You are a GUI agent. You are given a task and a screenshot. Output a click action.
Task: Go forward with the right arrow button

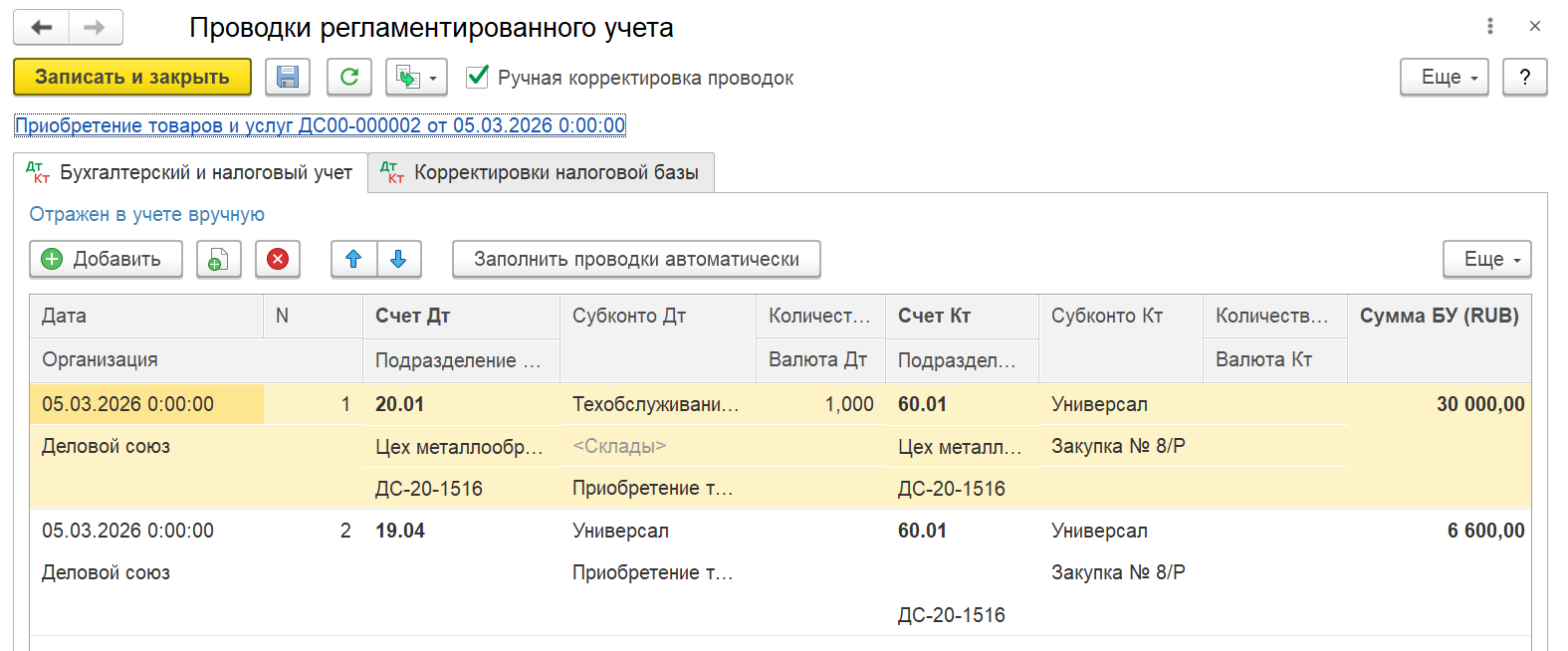(96, 27)
